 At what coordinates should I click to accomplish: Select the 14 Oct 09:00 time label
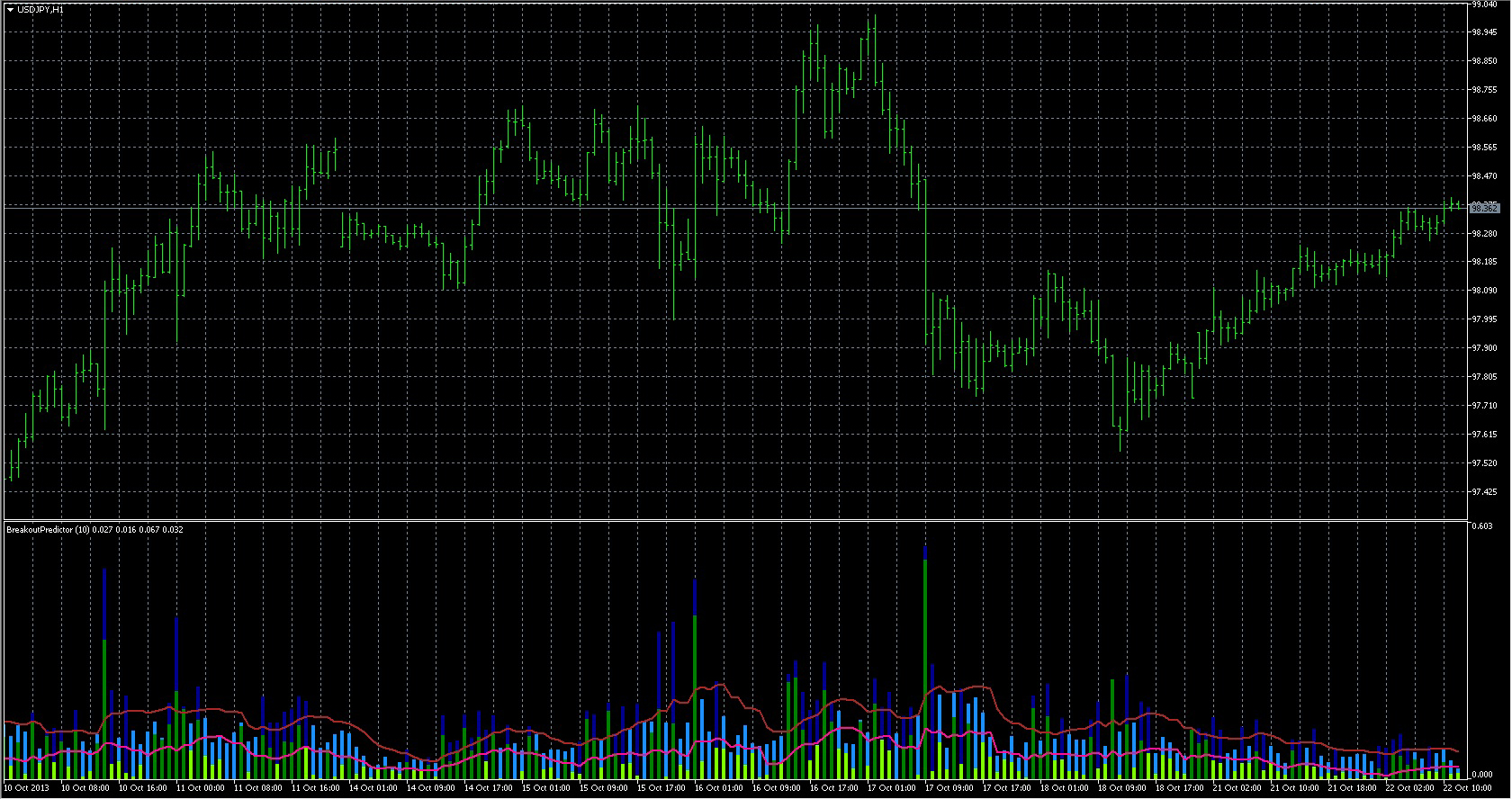pyautogui.click(x=430, y=788)
